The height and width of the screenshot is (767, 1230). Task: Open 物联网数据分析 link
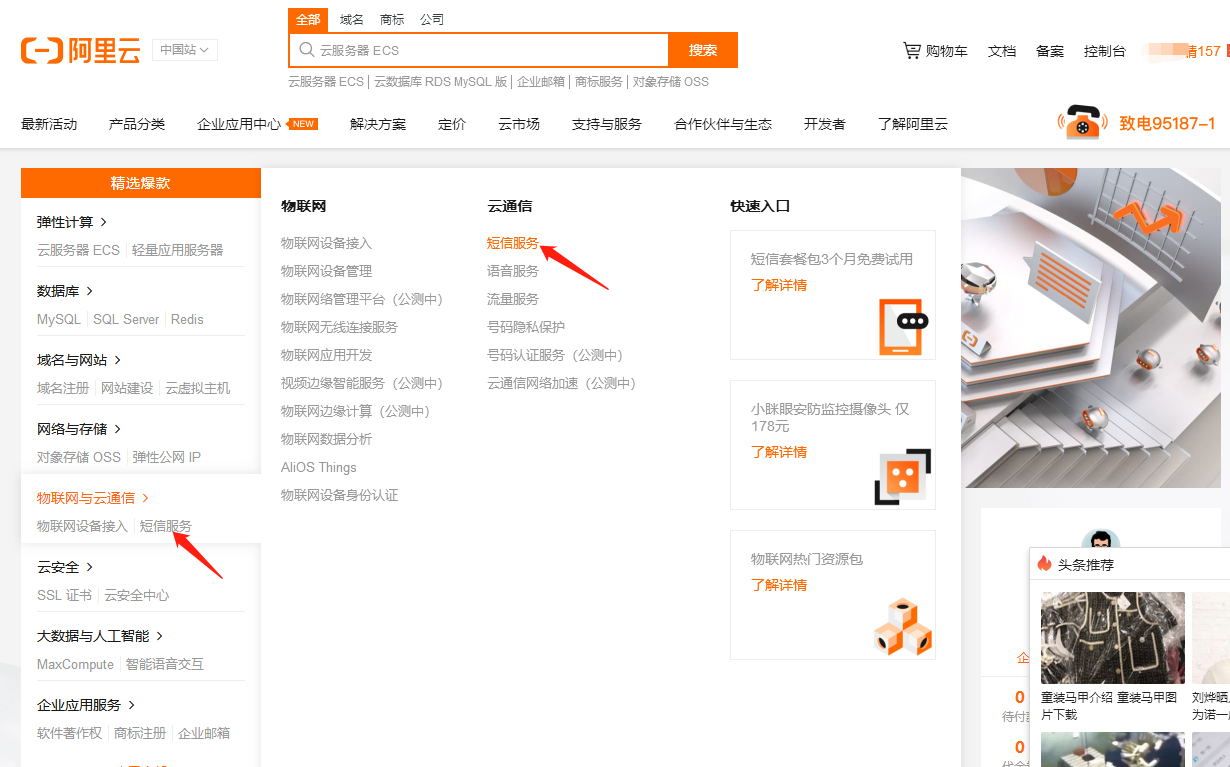pyautogui.click(x=326, y=439)
